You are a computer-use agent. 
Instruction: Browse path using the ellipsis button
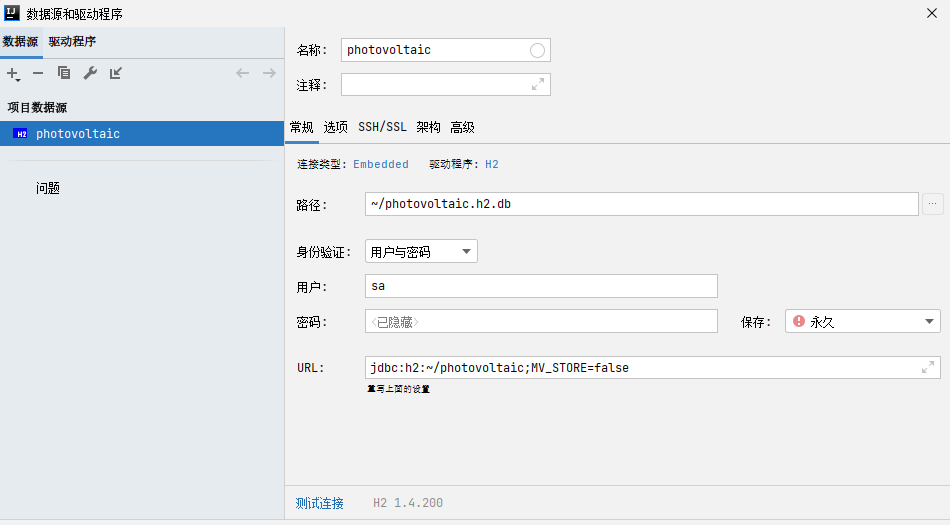[x=932, y=204]
